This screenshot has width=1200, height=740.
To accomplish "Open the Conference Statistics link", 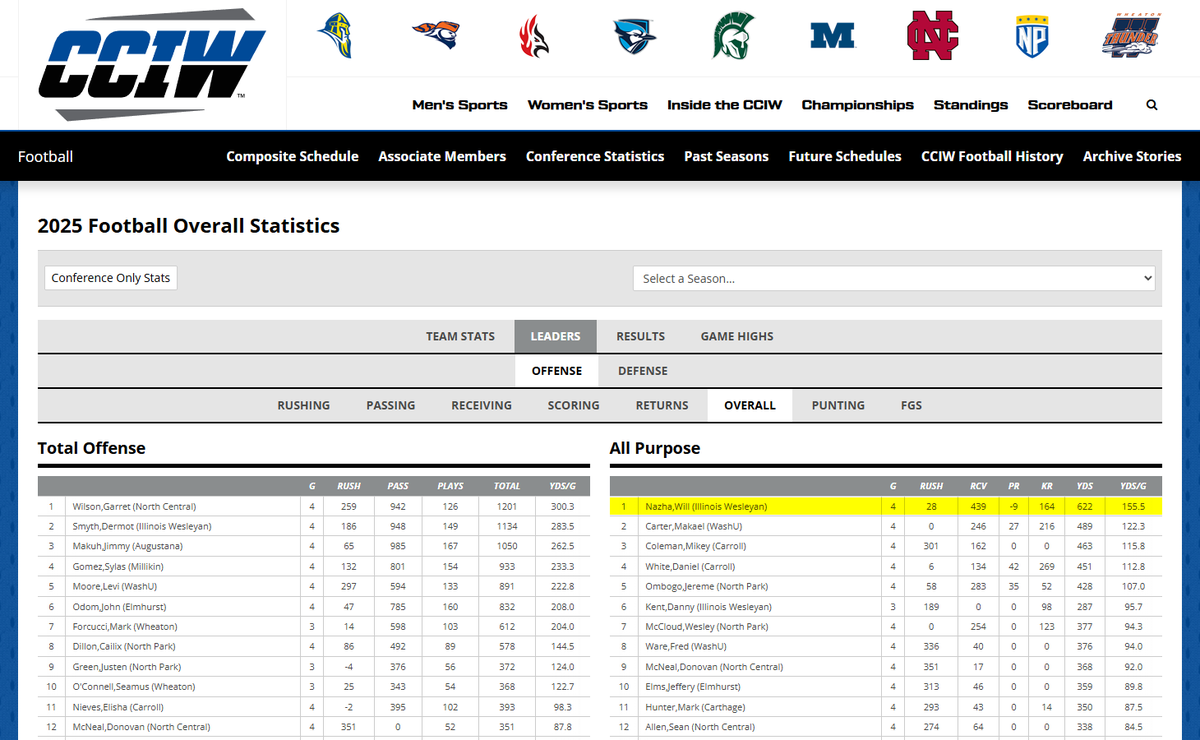I will pos(595,156).
